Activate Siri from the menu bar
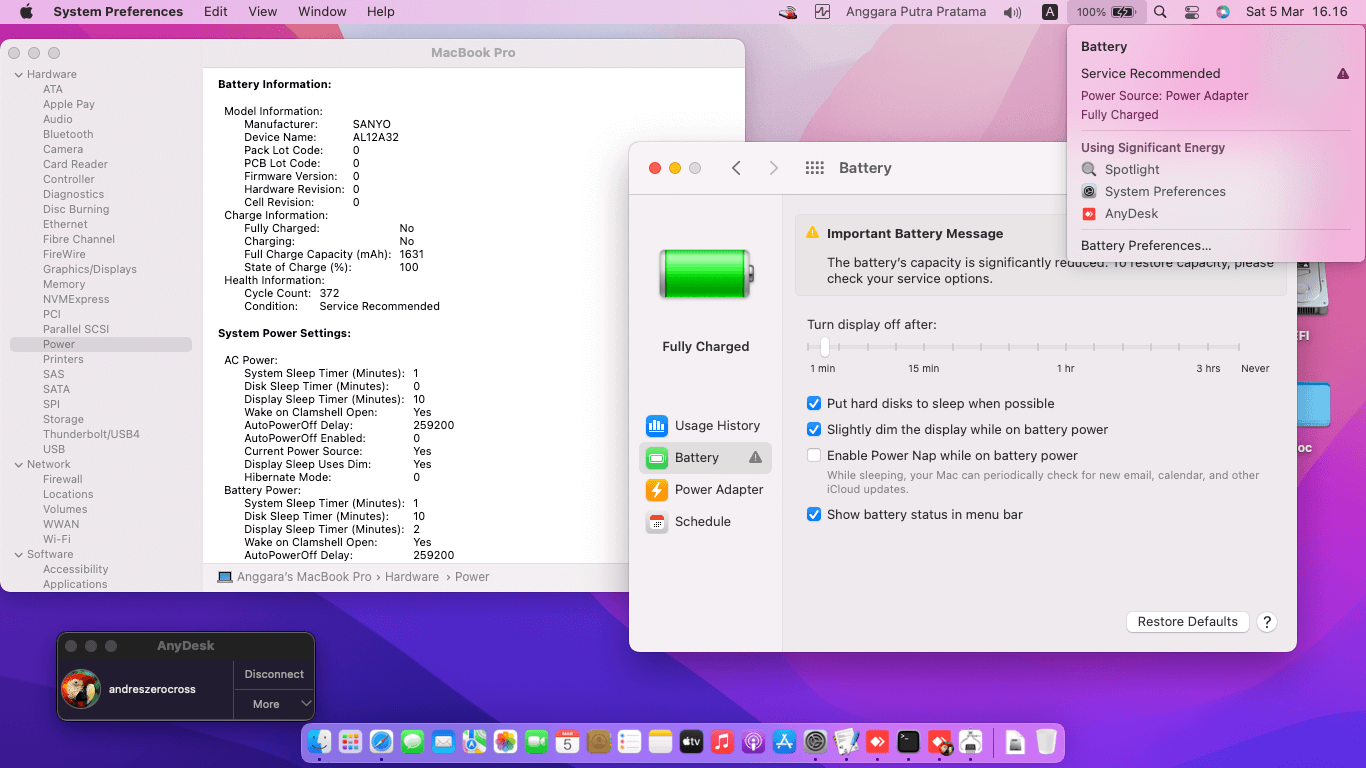This screenshot has height=768, width=1366. coord(1222,12)
